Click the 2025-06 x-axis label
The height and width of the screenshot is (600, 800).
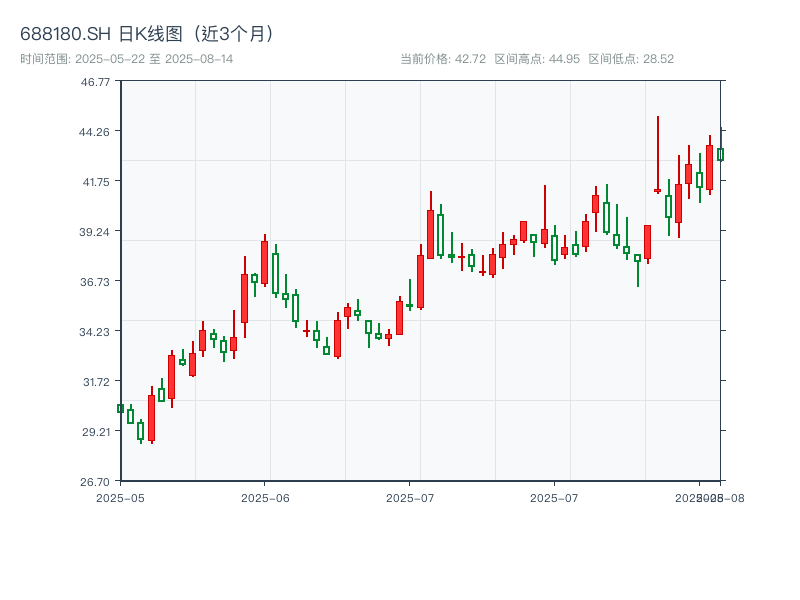coord(265,497)
